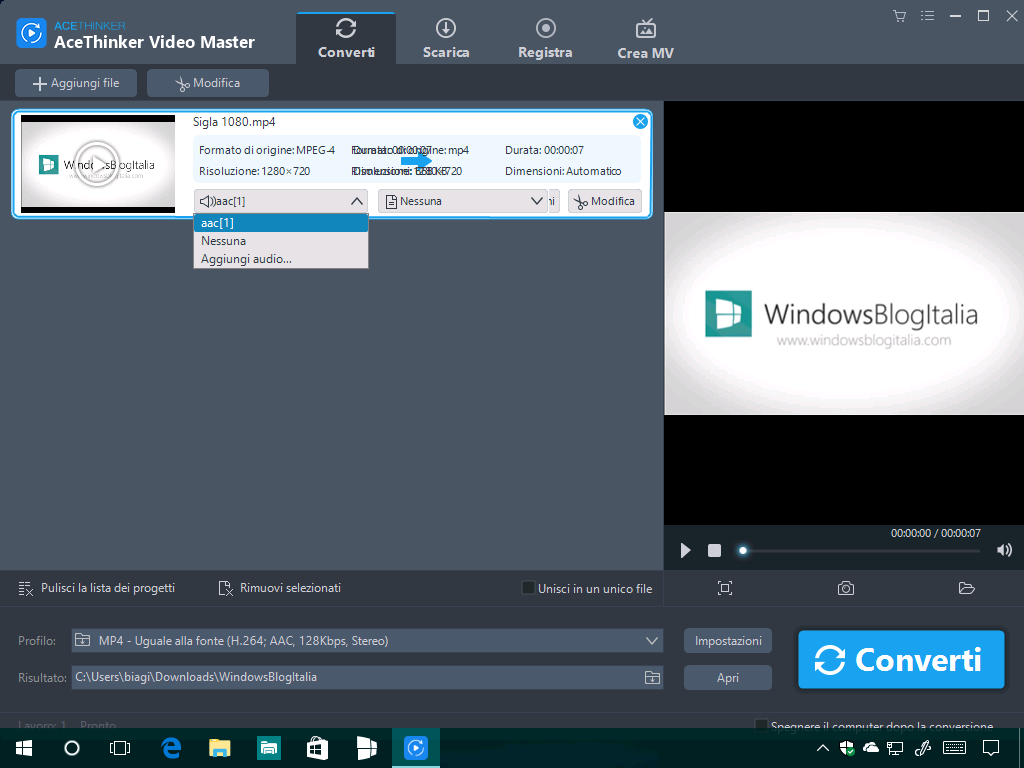Screen dimensions: 1024x768
Task: Switch to the Crea MV tab
Action: coord(645,38)
